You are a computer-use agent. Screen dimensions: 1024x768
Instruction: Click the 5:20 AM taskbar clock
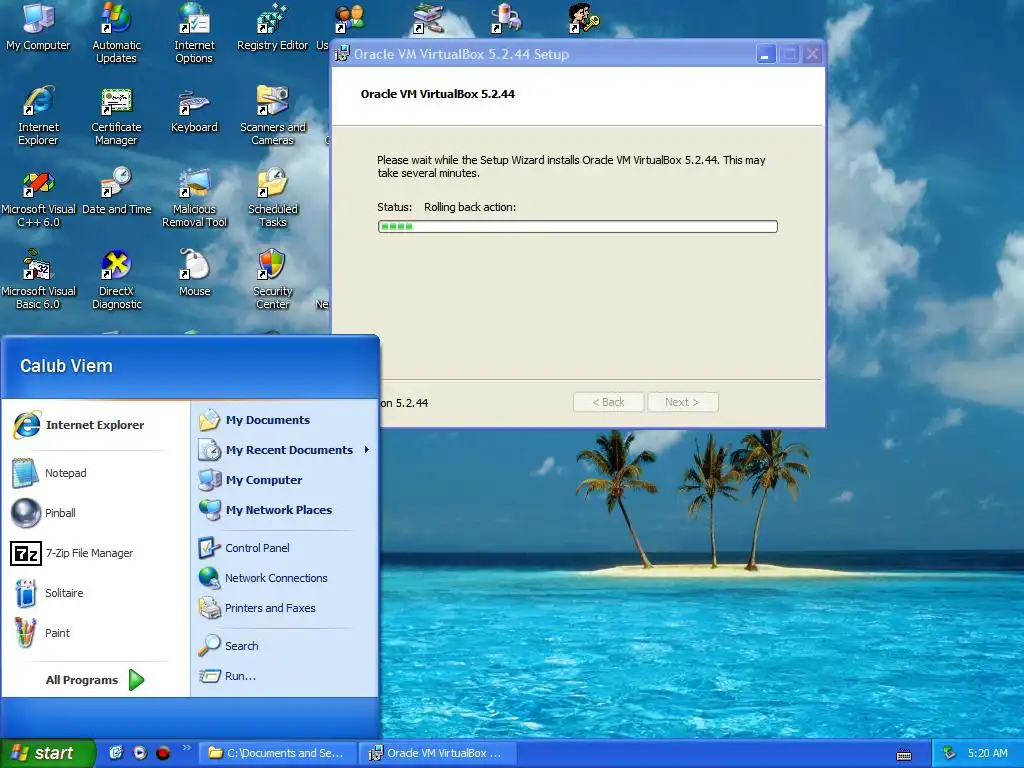(x=987, y=753)
